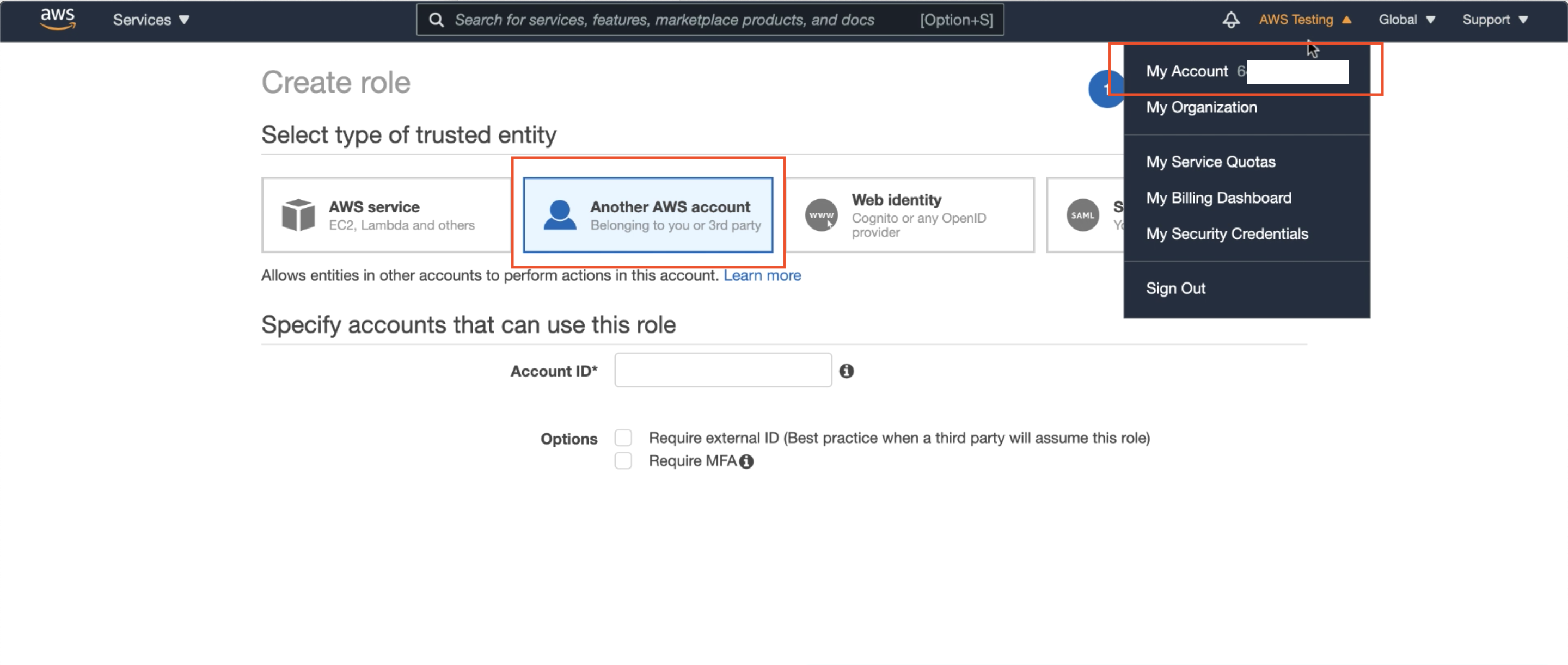This screenshot has width=1568, height=665.
Task: Expand the Support menu dropdown
Action: (x=1494, y=20)
